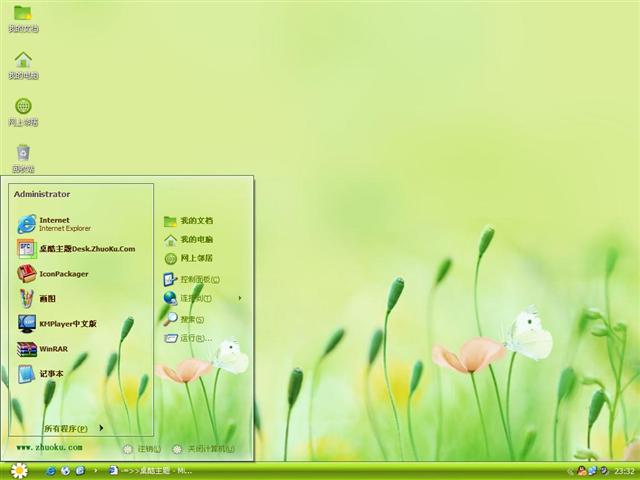Click 我的电脑 house icon in Start menu

170,240
